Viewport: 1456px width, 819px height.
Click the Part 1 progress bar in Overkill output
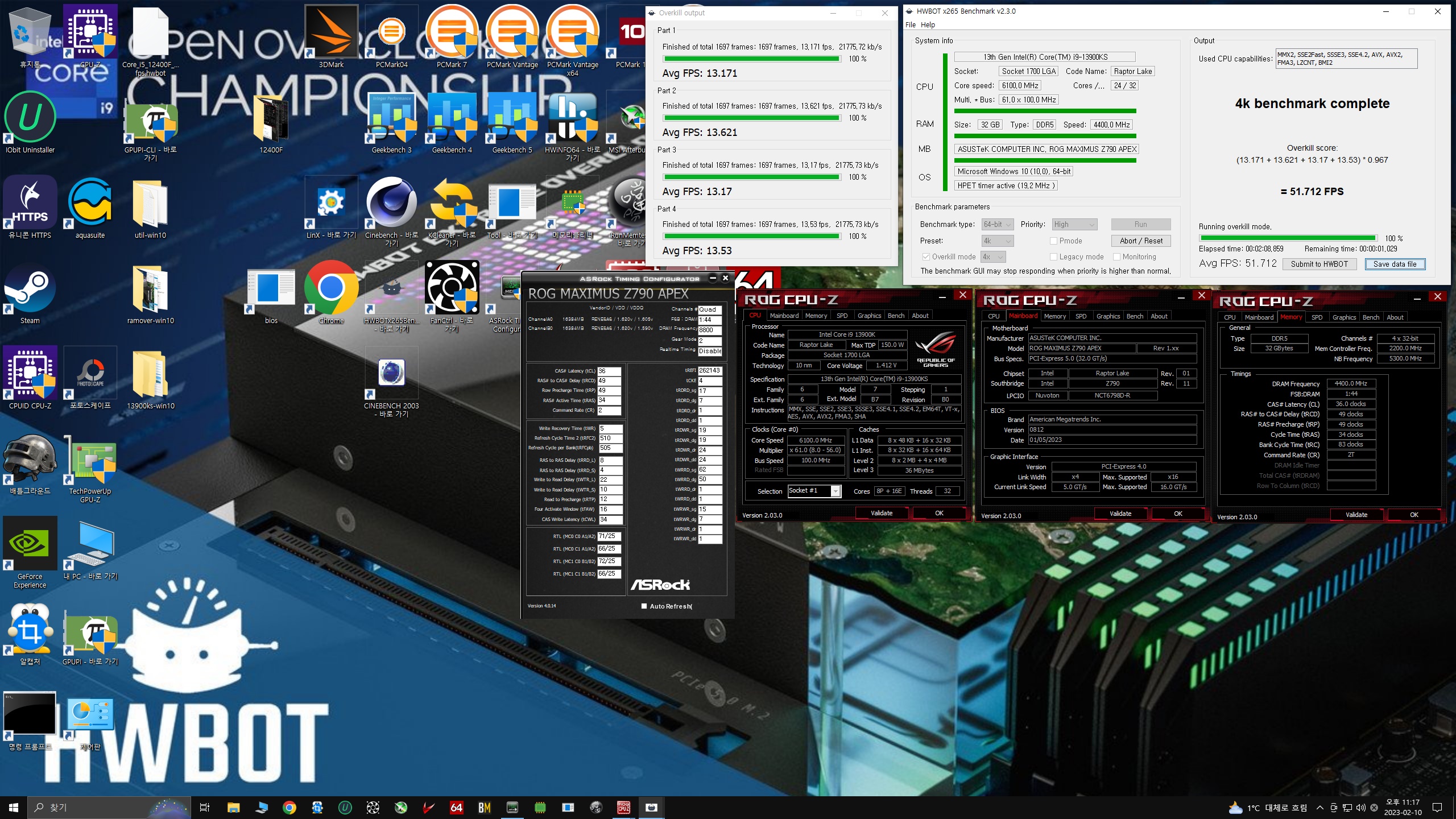(x=752, y=59)
